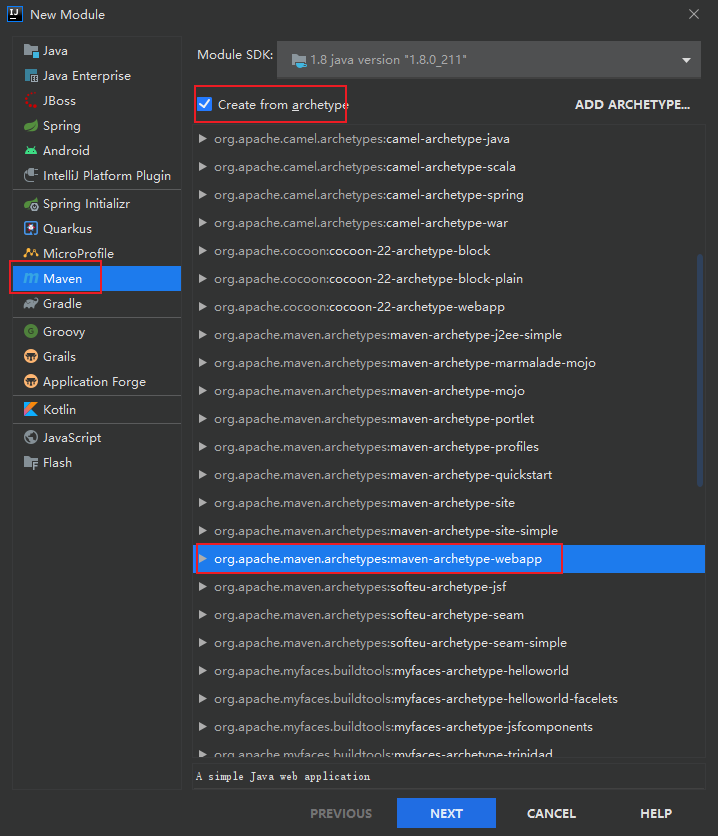
Task: Select maven-archetype-marmalade-mojo row
Action: click(449, 363)
